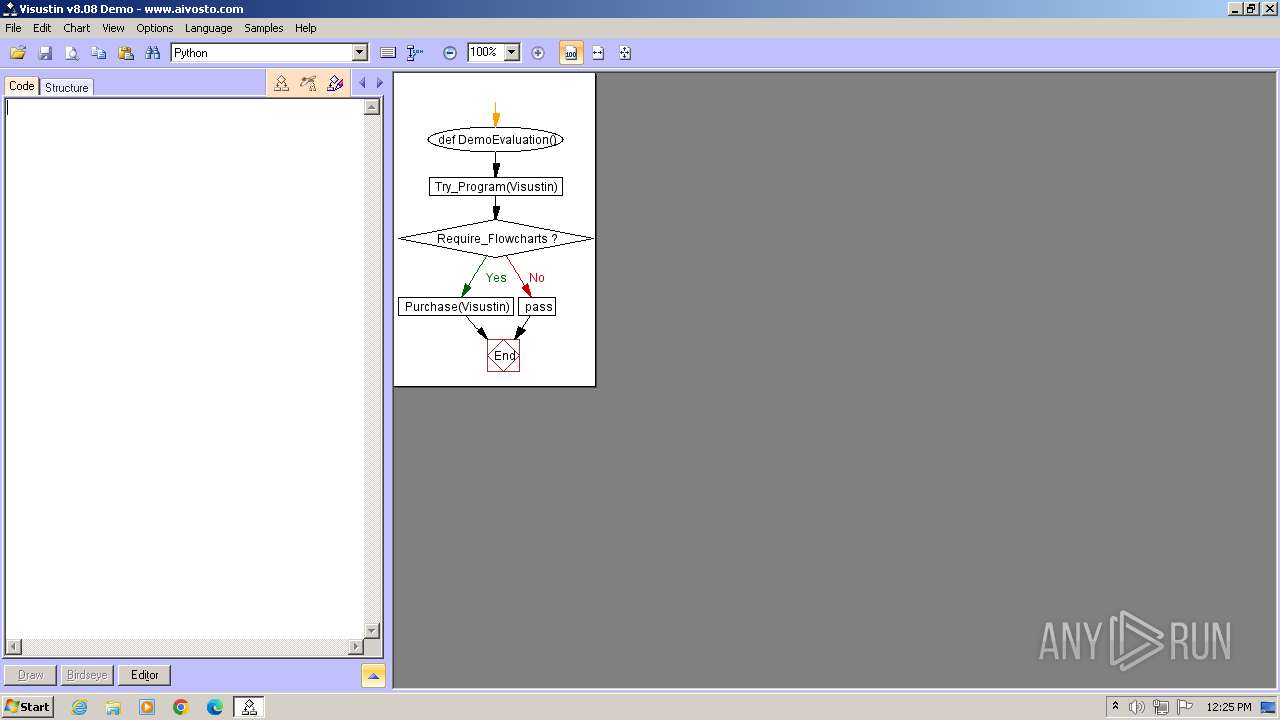Click the chart editing pencil icon
1280x720 pixels.
tap(335, 84)
